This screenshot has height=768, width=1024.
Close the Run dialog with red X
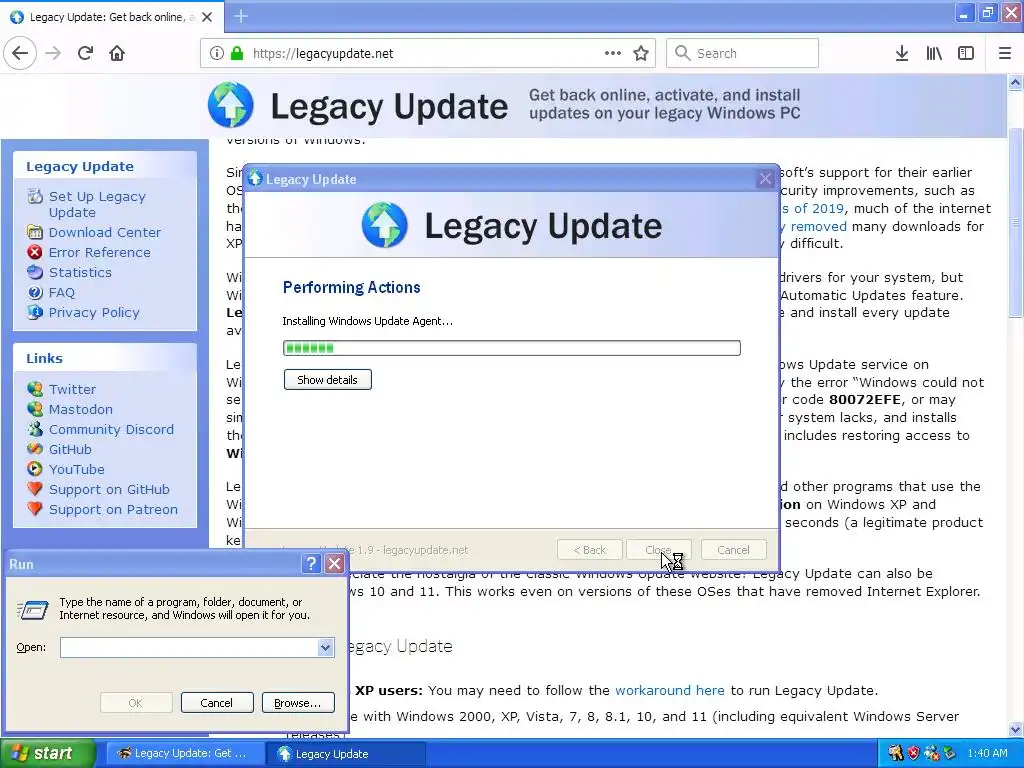[334, 564]
